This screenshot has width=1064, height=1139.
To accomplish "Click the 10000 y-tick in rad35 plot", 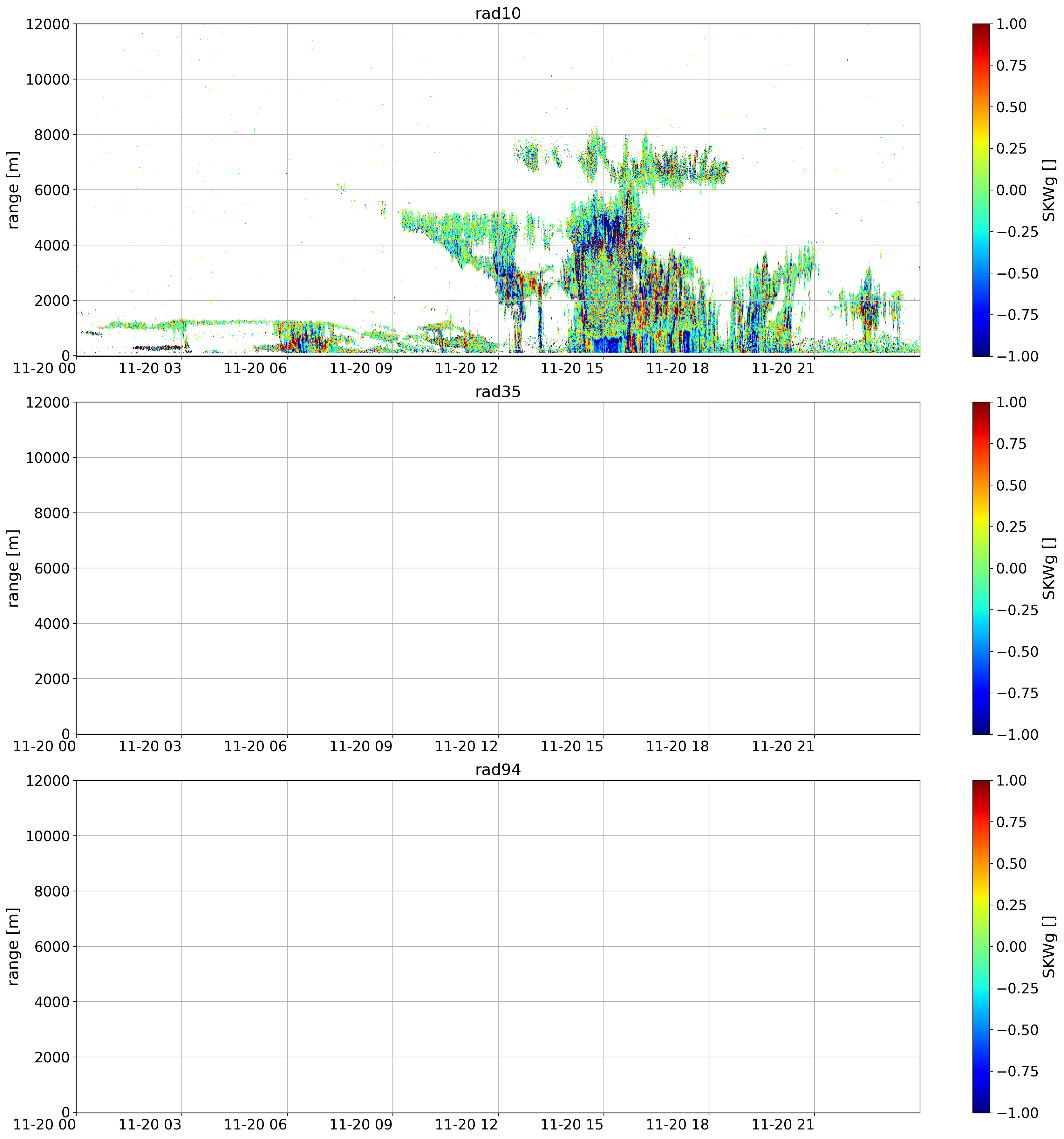I will [x=48, y=458].
